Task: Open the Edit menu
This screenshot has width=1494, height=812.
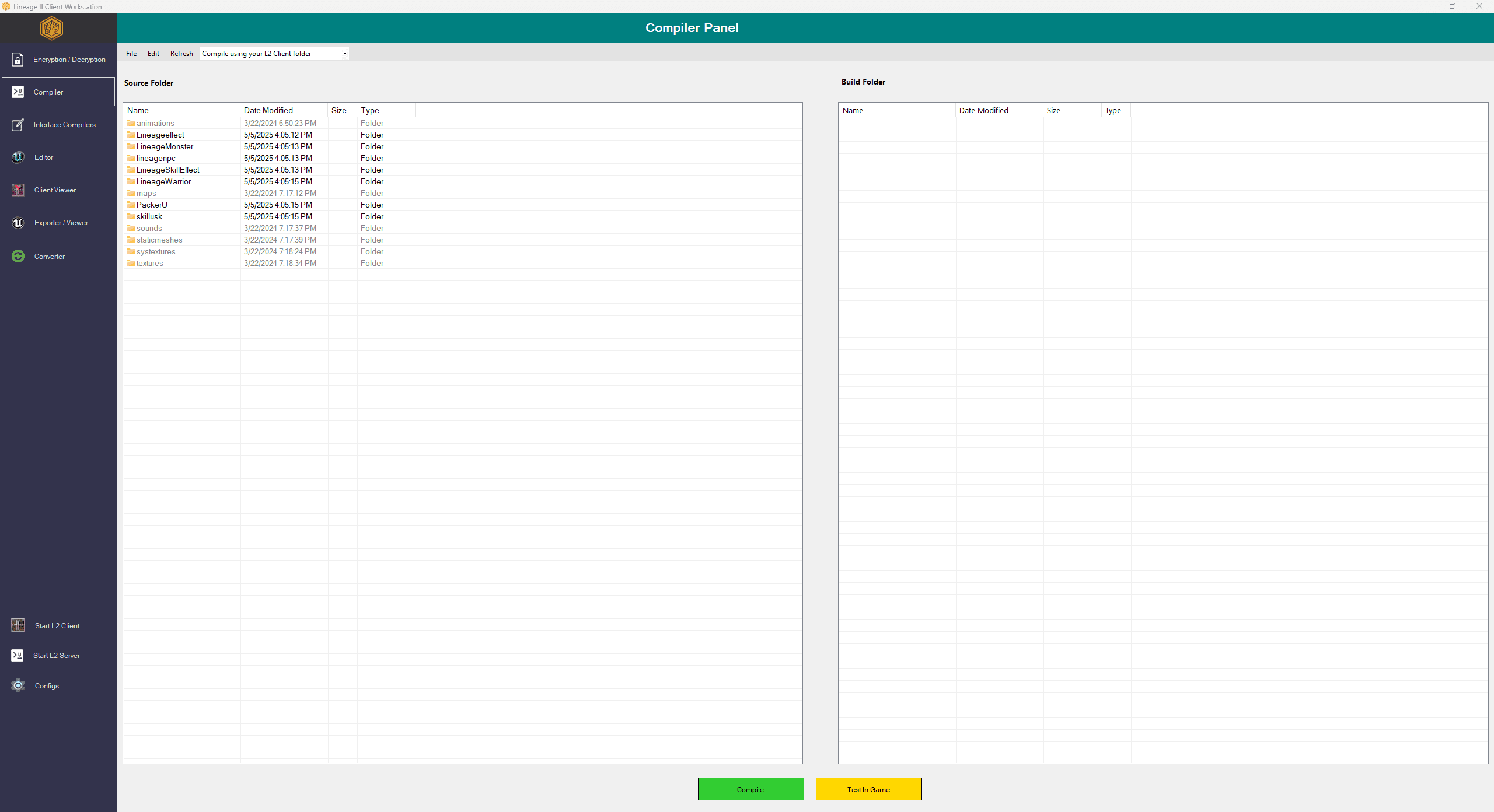Action: coord(153,54)
